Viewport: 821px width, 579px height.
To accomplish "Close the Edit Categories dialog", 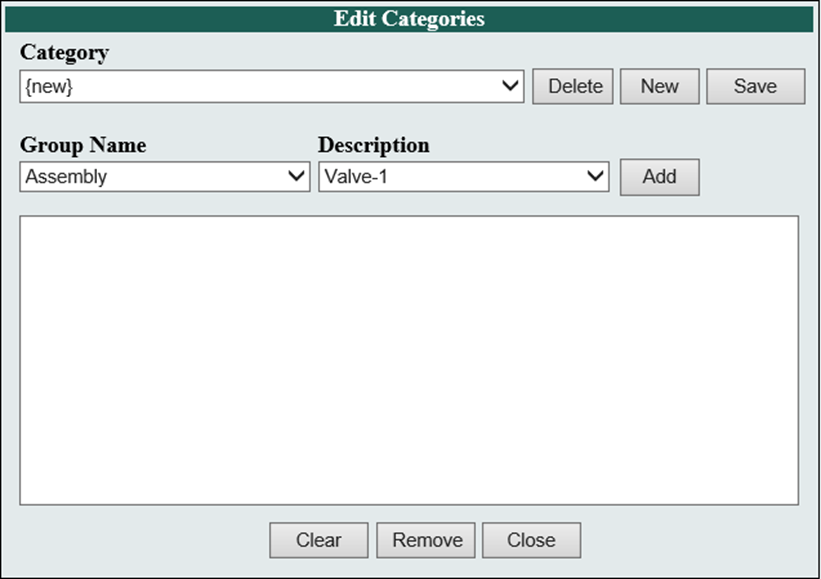I will tap(531, 540).
